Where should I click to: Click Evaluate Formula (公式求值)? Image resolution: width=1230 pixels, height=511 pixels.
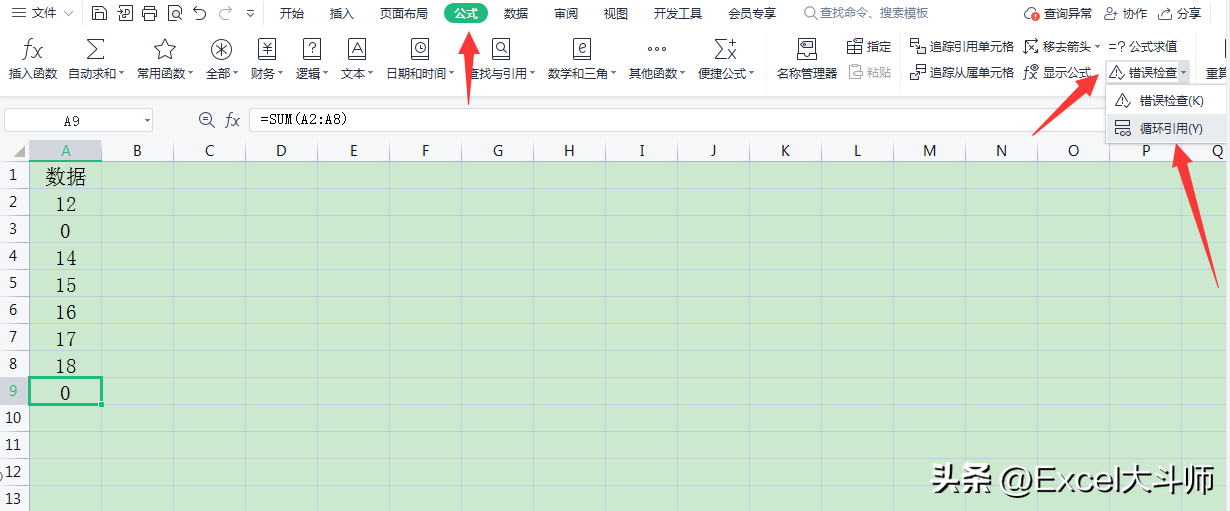(x=1143, y=46)
